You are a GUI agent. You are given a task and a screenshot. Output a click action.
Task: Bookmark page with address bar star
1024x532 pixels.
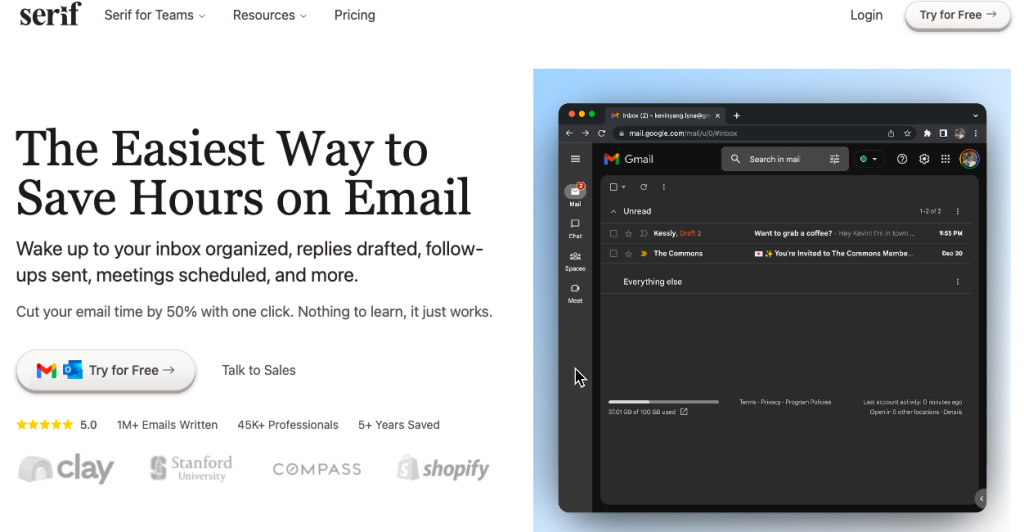coord(907,133)
